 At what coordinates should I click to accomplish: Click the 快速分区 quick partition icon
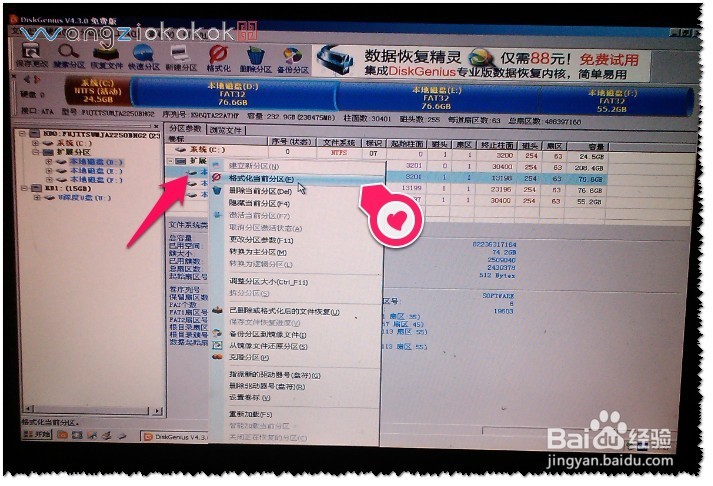143,58
